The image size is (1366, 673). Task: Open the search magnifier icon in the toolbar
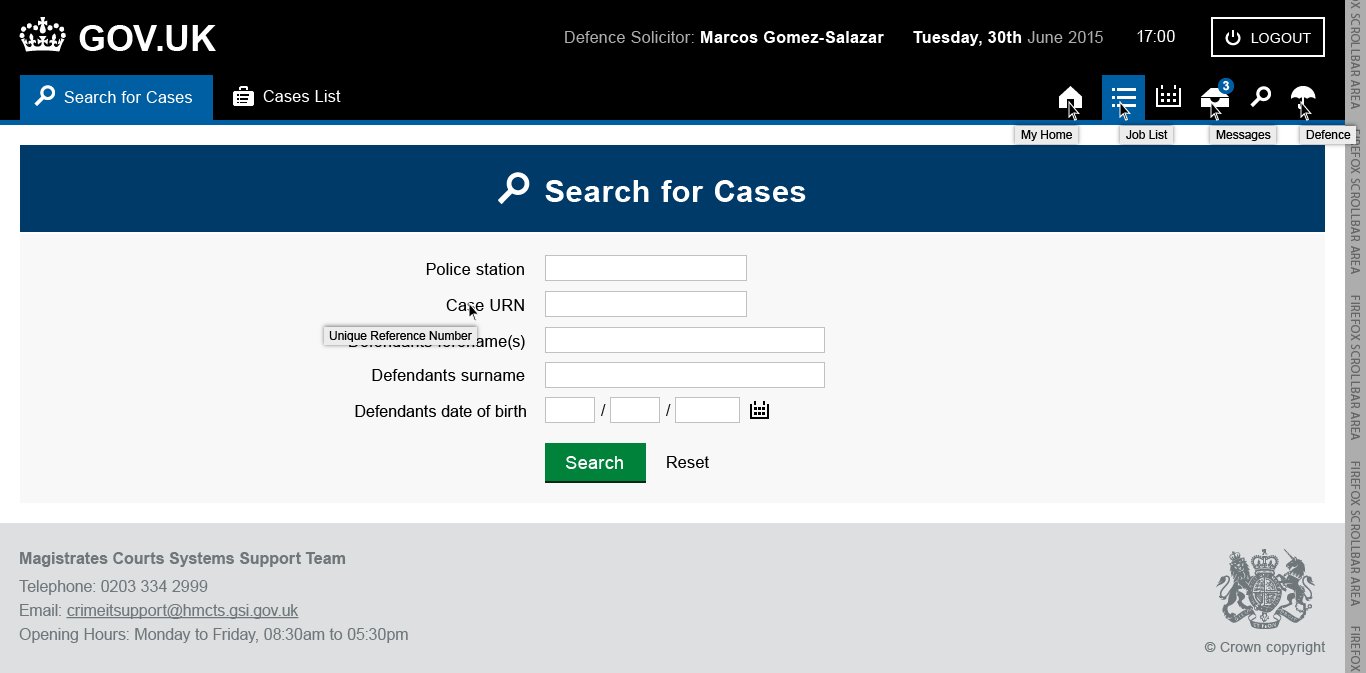1259,97
